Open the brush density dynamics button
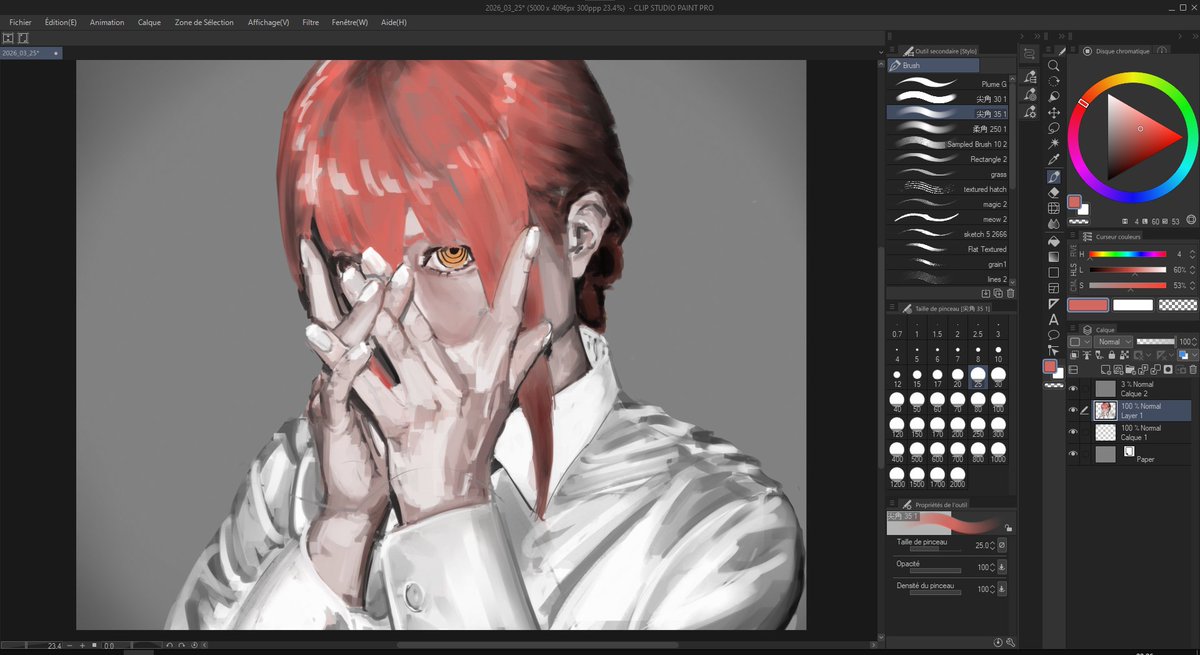 pos(1001,589)
